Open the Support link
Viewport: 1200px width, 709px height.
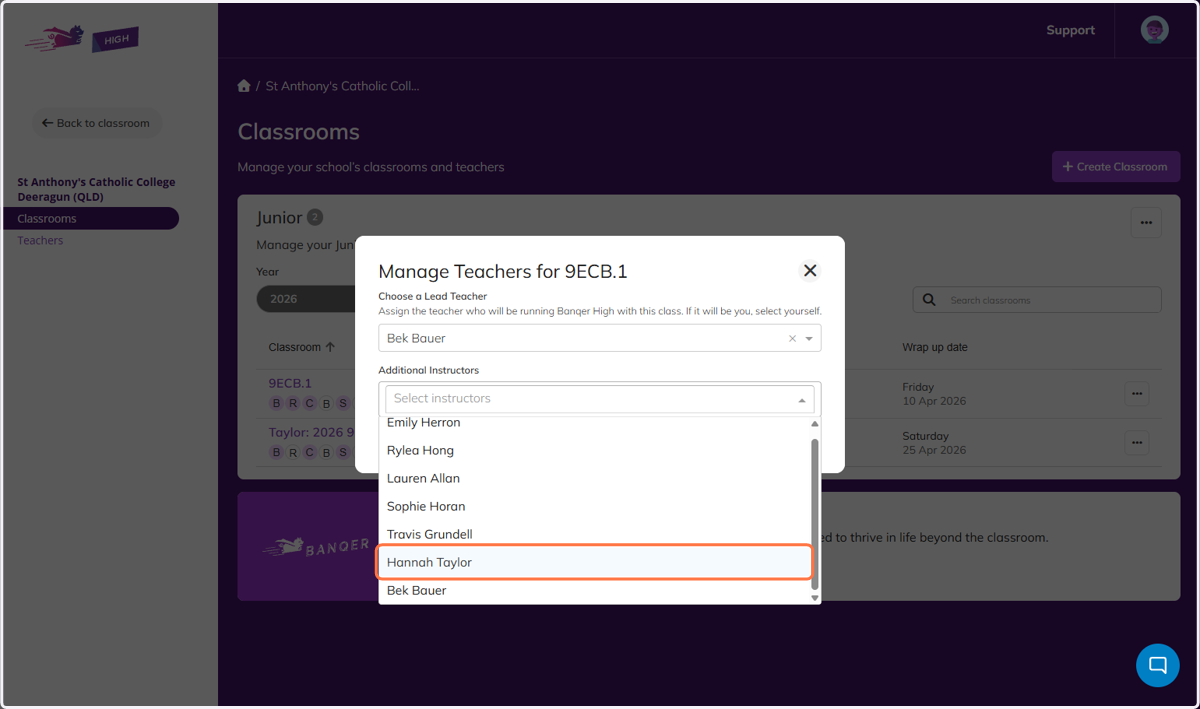[x=1070, y=30]
